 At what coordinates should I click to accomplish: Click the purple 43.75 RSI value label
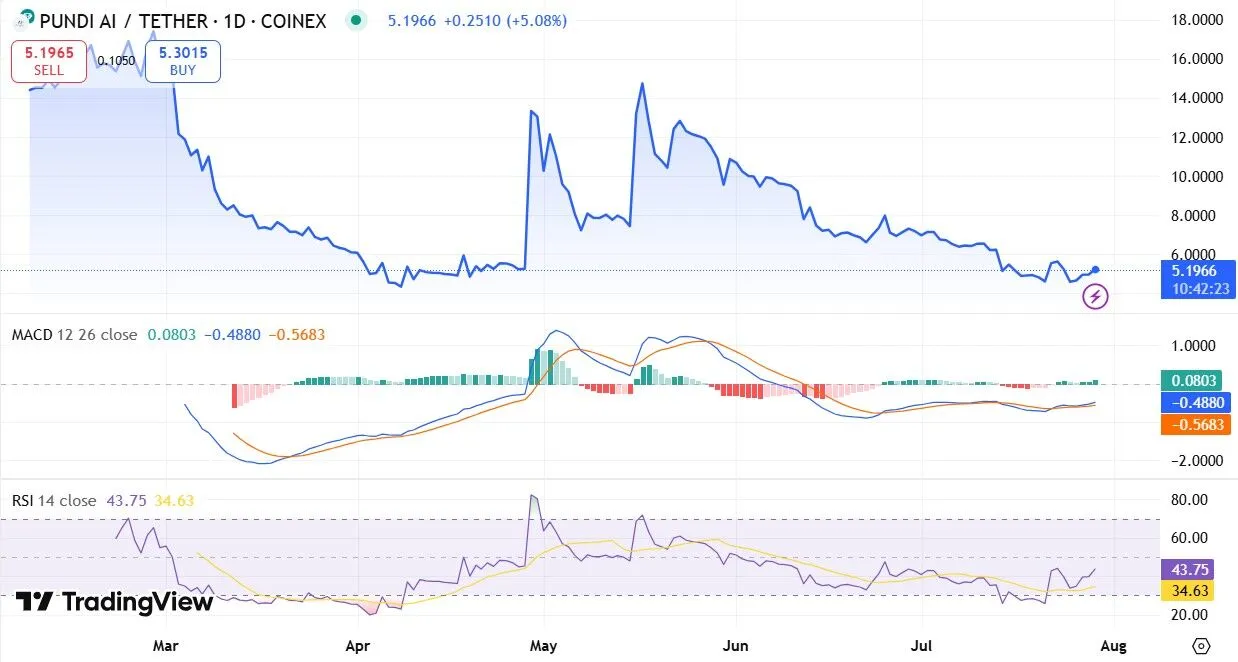(x=1195, y=568)
